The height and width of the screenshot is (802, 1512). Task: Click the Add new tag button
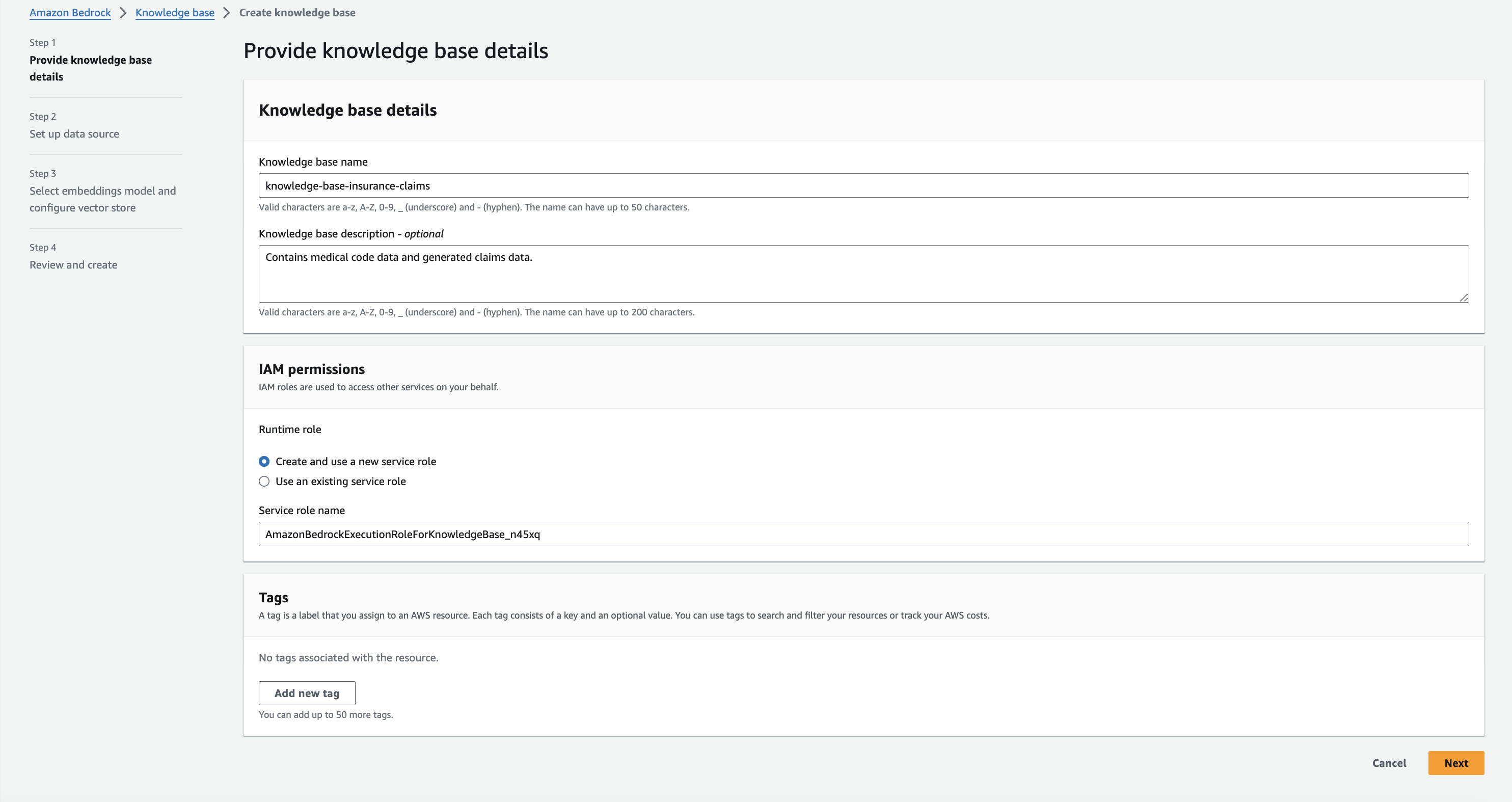click(x=307, y=693)
